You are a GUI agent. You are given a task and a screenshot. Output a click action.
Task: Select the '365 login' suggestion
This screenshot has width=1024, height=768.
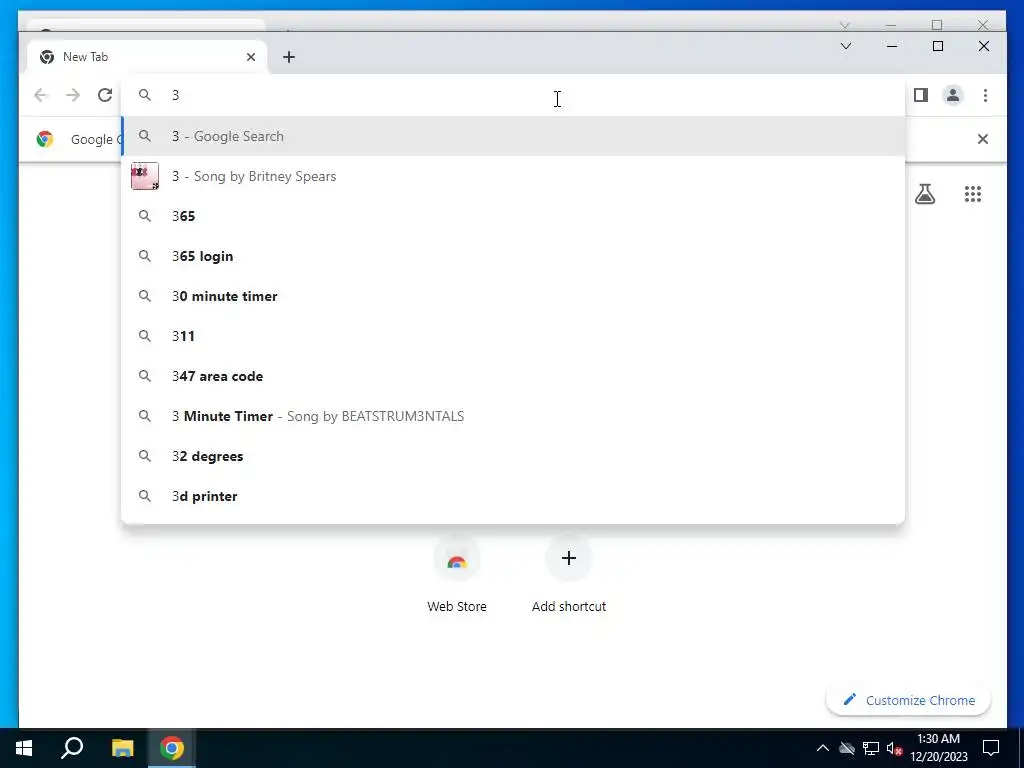point(513,256)
